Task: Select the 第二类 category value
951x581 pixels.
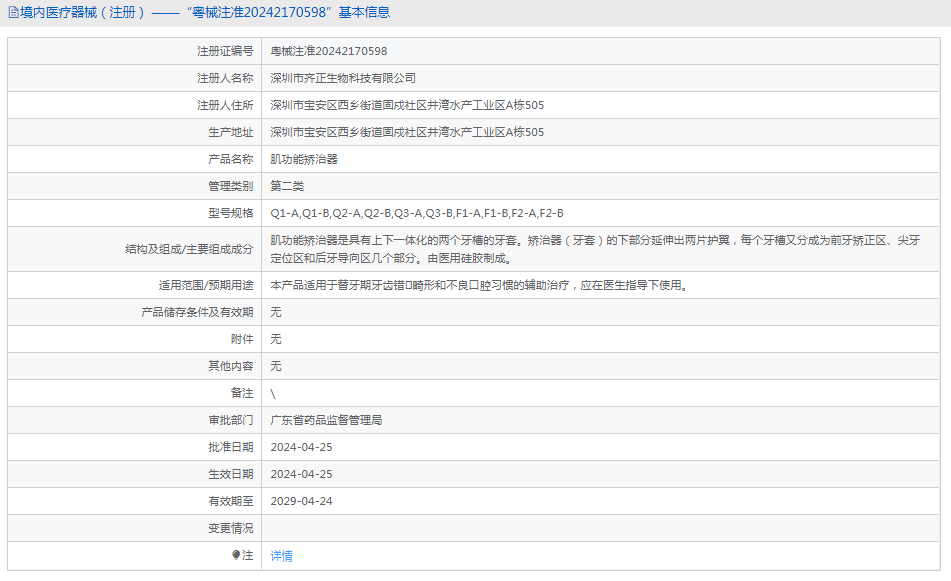Action: pyautogui.click(x=287, y=186)
